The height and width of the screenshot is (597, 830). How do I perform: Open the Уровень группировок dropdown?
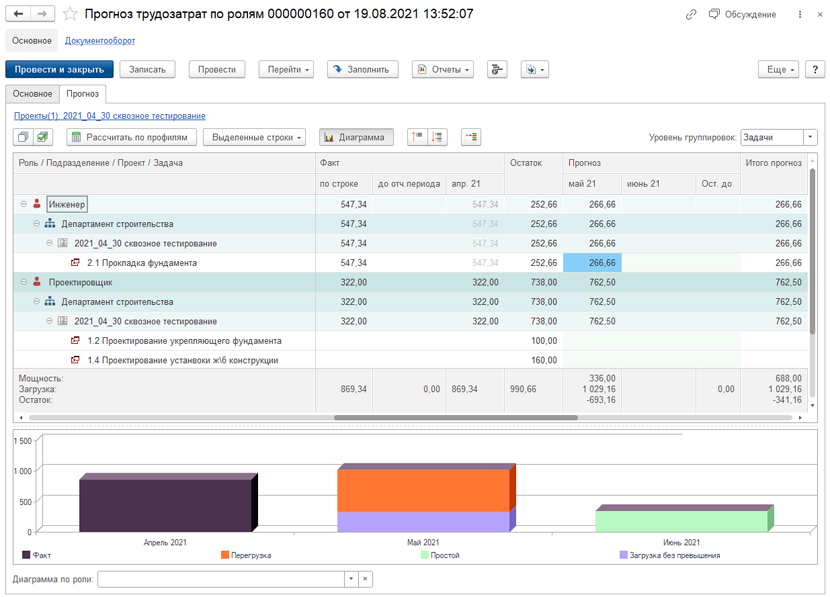[x=810, y=137]
